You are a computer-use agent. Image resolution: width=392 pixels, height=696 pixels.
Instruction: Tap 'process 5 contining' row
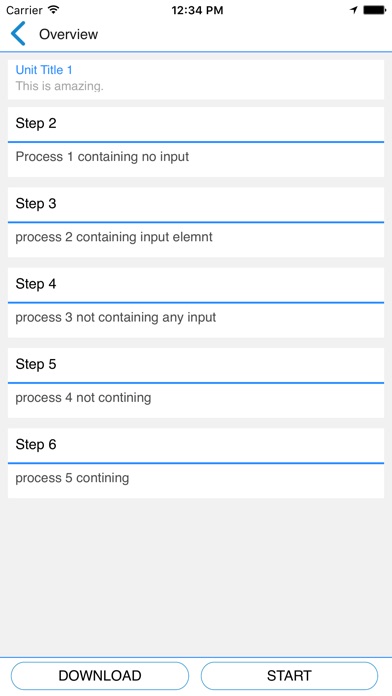tap(196, 481)
